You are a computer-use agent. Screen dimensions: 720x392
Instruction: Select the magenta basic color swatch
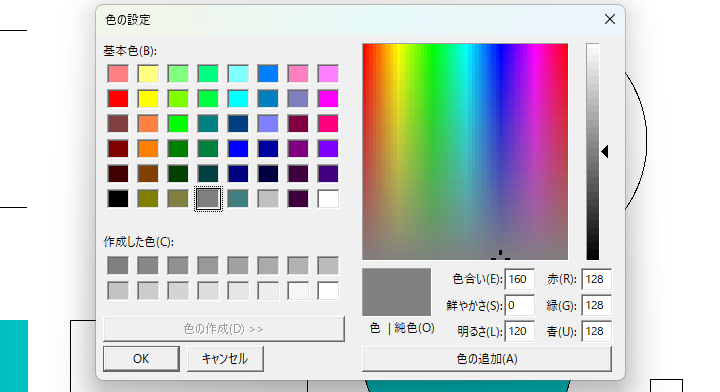pos(328,99)
